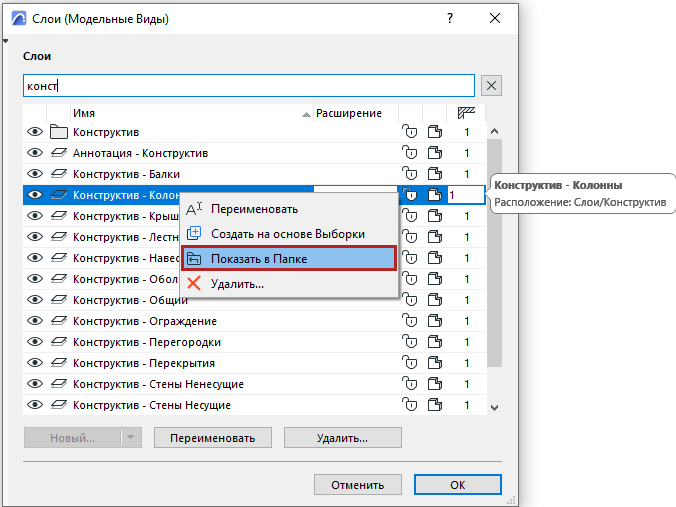Clear the layer search field with X button

491,86
